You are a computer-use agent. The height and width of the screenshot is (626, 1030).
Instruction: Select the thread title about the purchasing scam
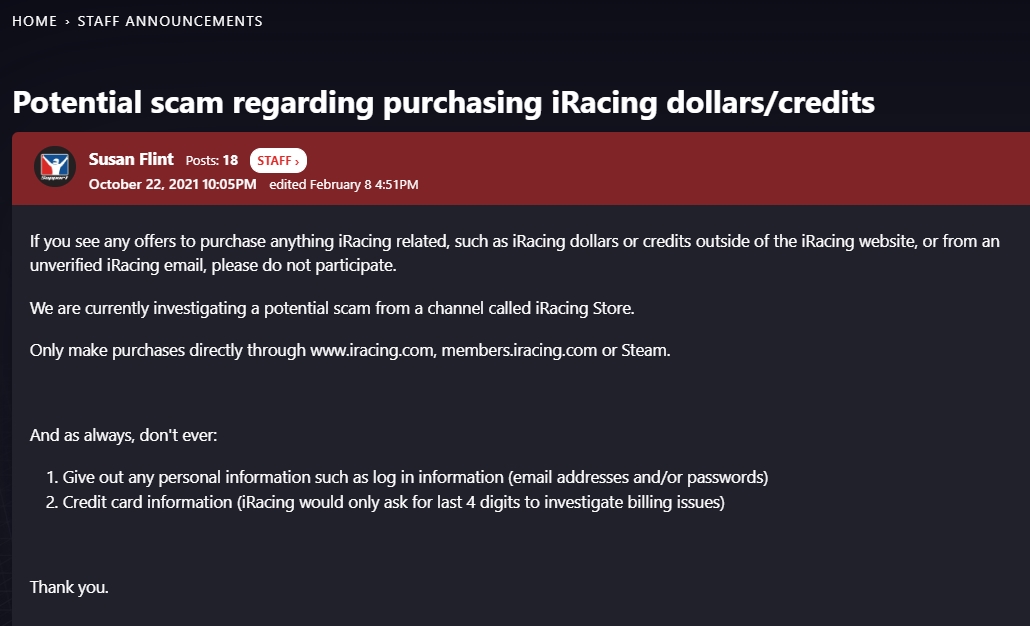click(442, 101)
